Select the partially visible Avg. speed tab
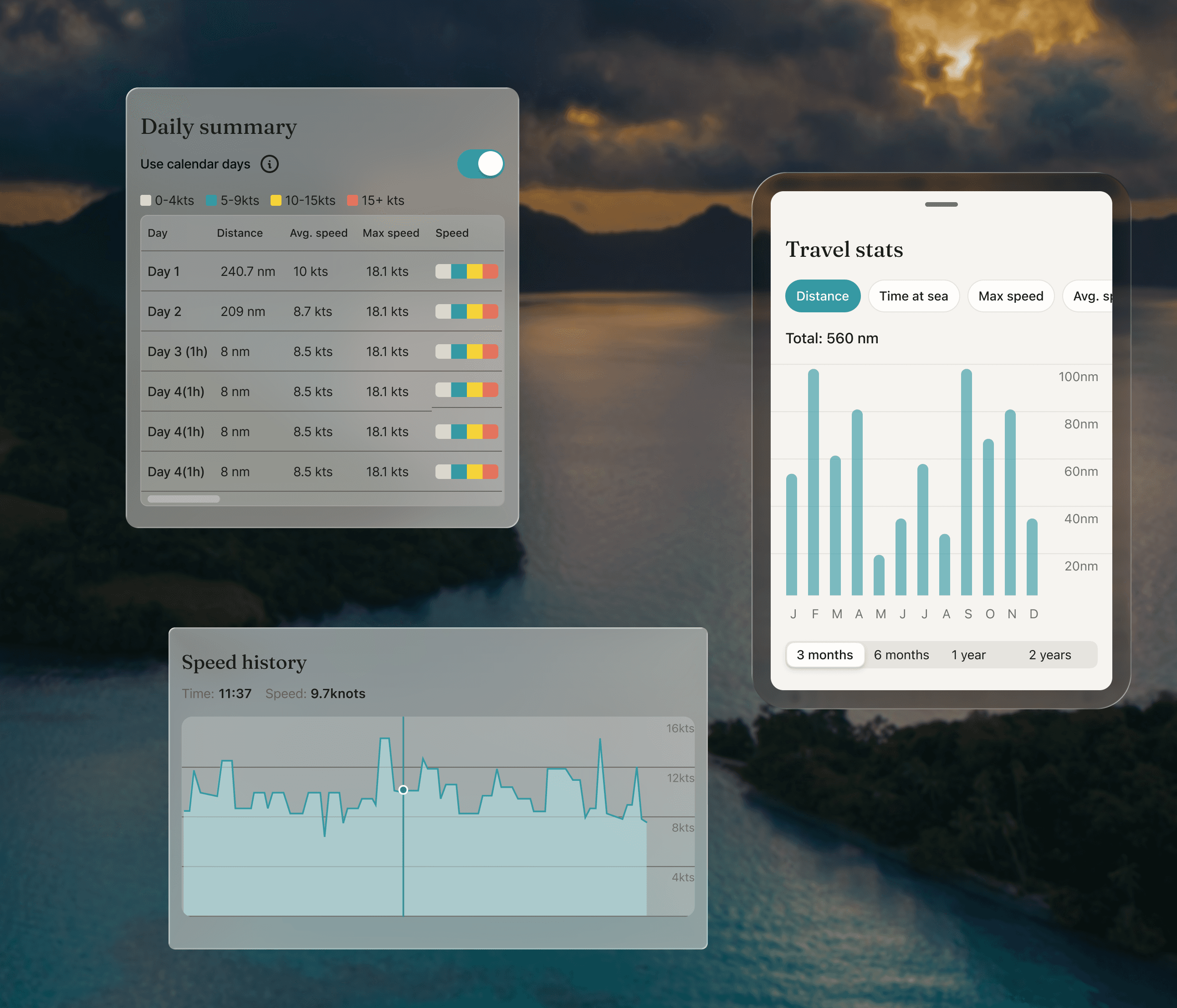 point(1090,296)
